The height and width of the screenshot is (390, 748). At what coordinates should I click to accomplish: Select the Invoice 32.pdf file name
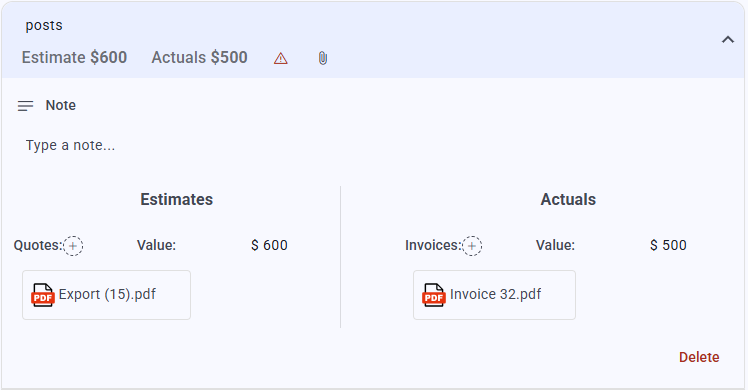pos(495,294)
